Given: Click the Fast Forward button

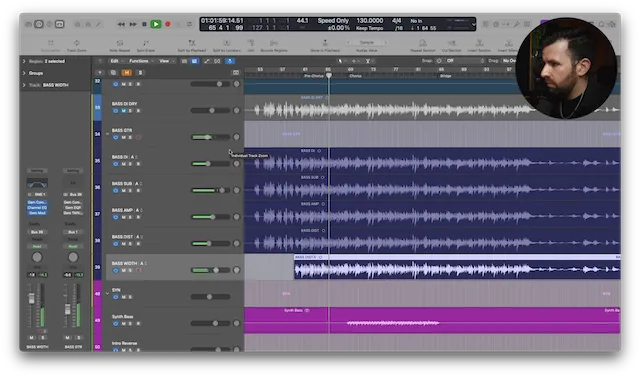Looking at the screenshot, I should [133, 24].
